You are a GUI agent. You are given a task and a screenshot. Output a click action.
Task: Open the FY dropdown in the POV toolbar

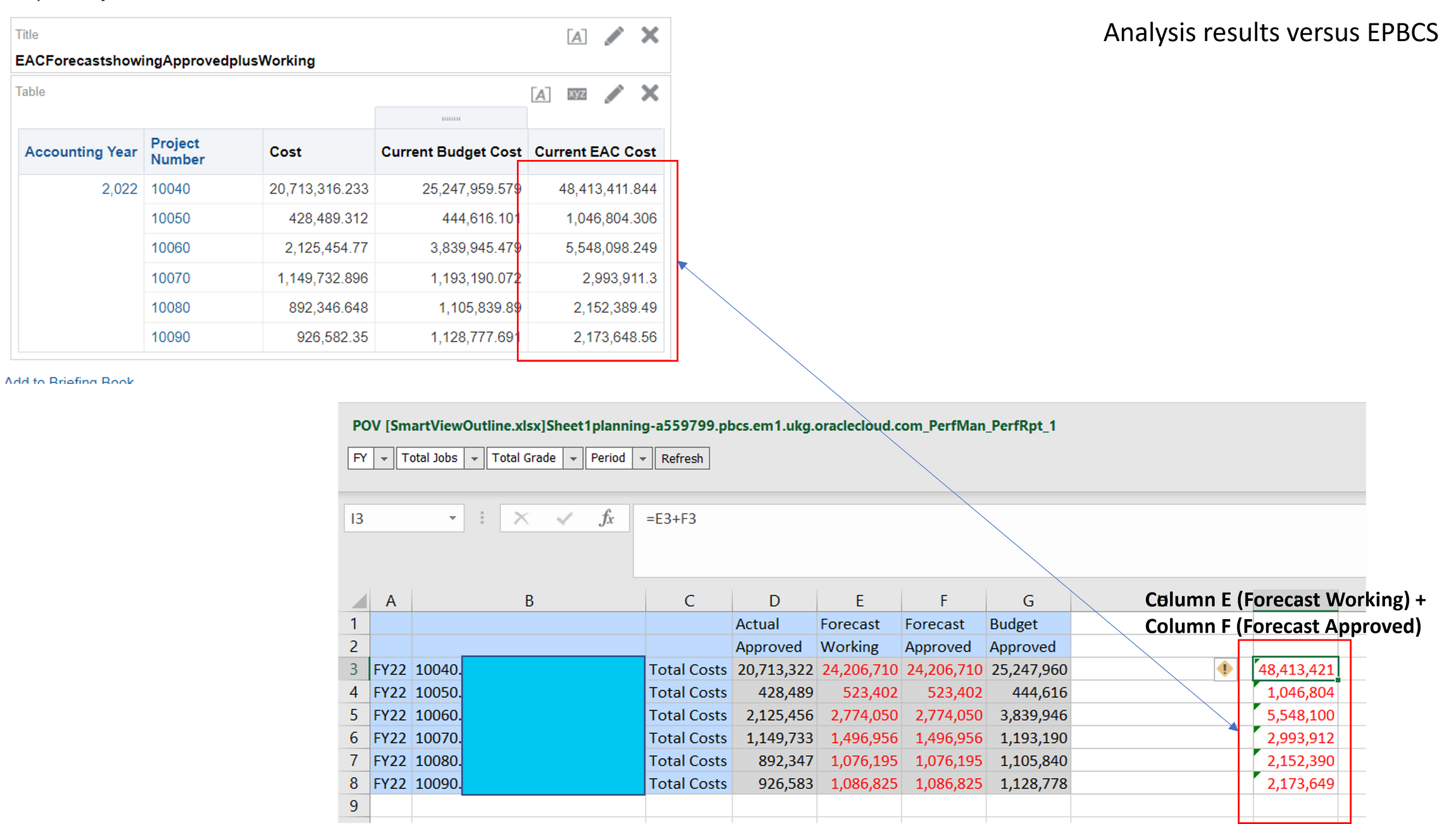click(383, 458)
